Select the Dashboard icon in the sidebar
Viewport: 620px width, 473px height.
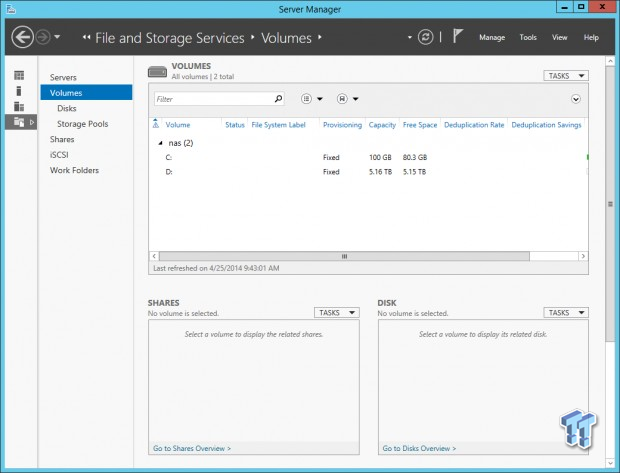pos(19,75)
